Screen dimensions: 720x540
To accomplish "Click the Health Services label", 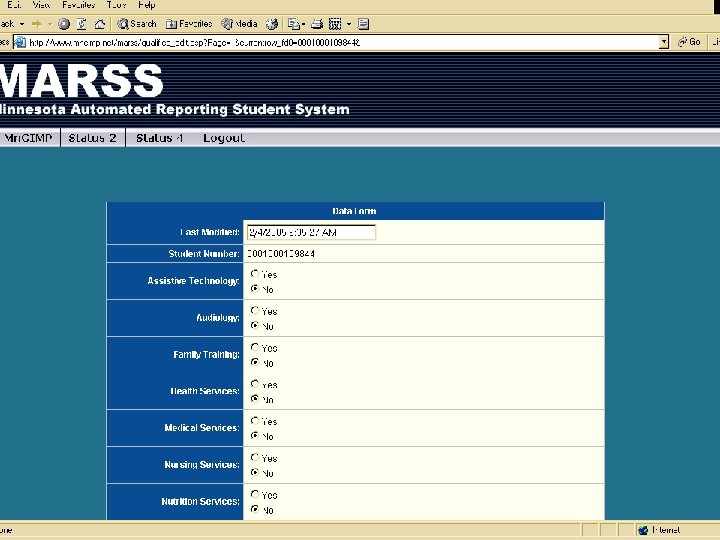I will (205, 391).
